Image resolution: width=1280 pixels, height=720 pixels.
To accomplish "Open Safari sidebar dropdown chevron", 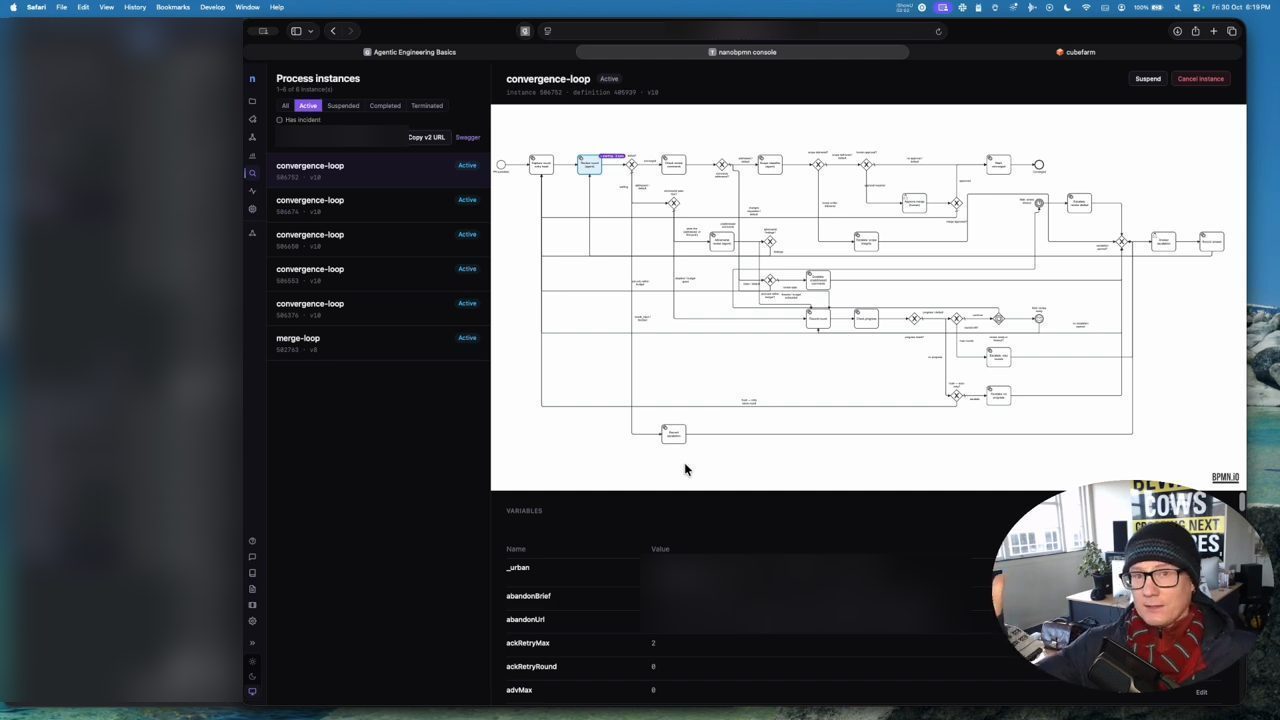I will click(x=311, y=31).
